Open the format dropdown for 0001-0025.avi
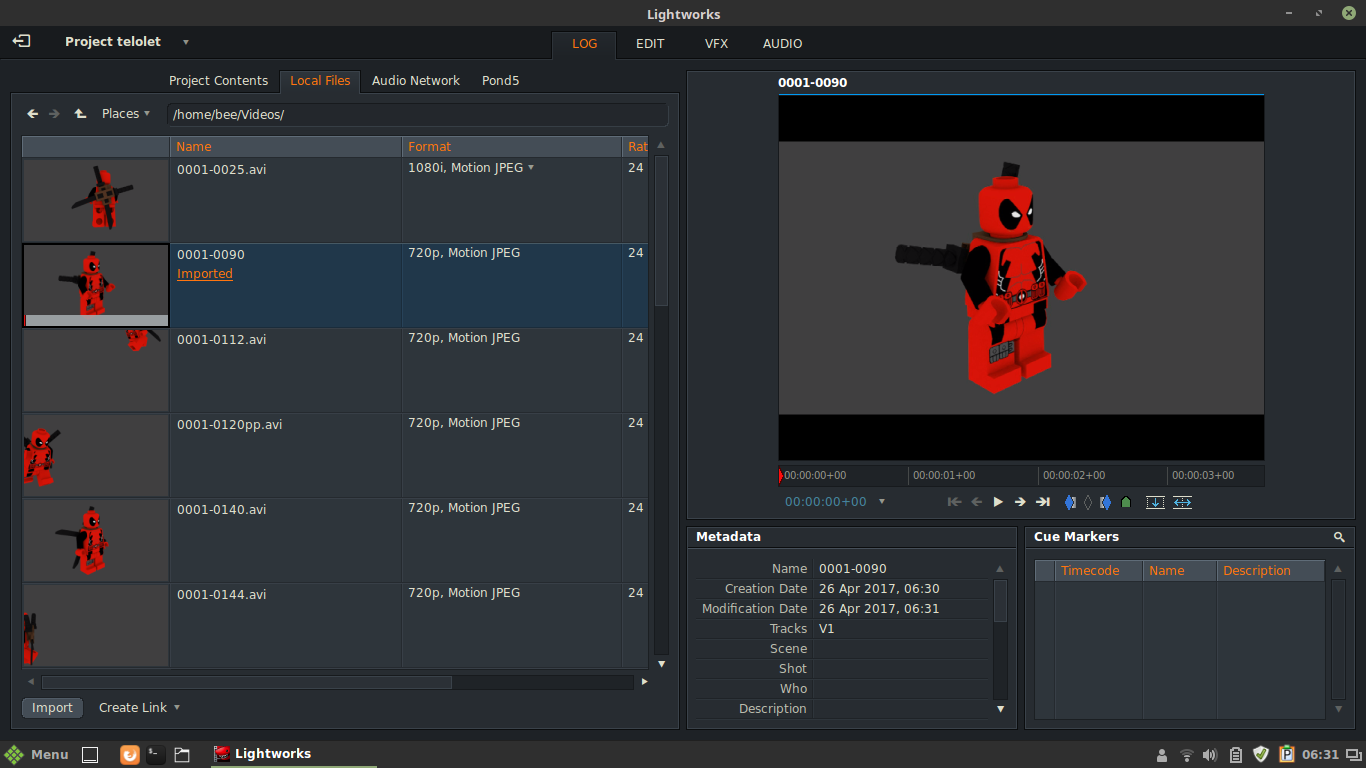This screenshot has height=768, width=1366. 531,168
